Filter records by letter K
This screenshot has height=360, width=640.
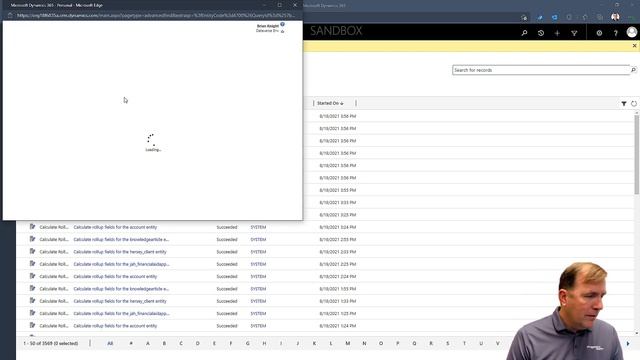pyautogui.click(x=314, y=344)
